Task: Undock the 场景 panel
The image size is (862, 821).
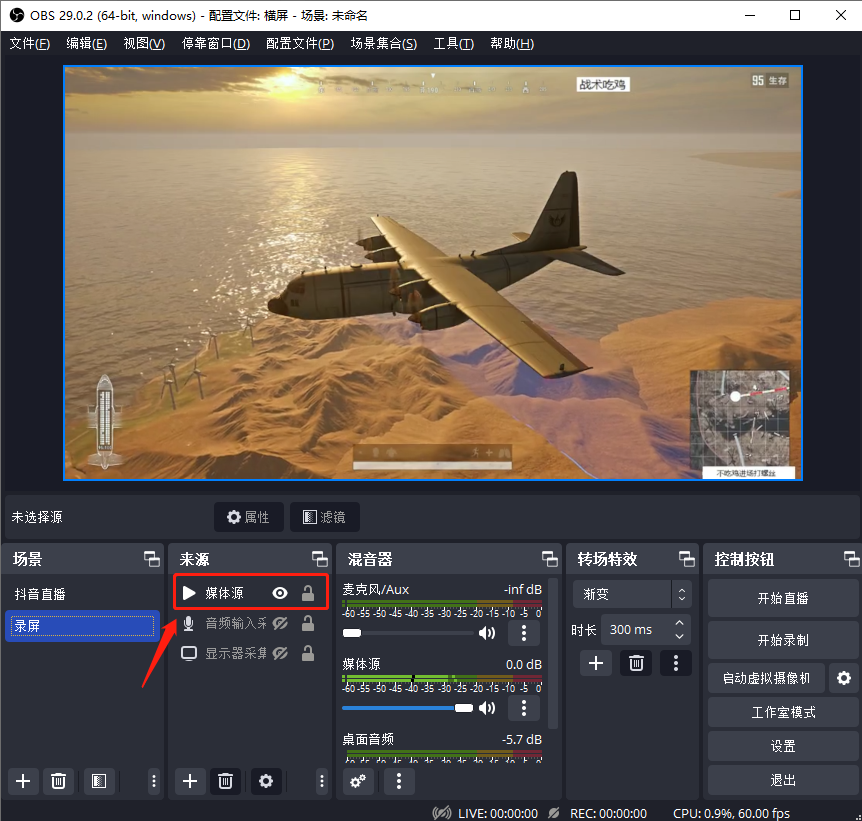Action: pyautogui.click(x=152, y=559)
